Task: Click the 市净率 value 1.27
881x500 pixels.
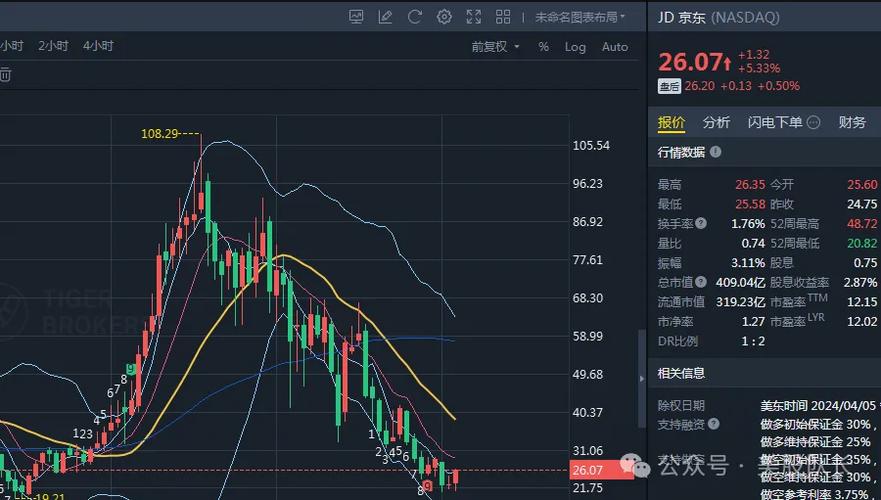Action: coord(753,321)
